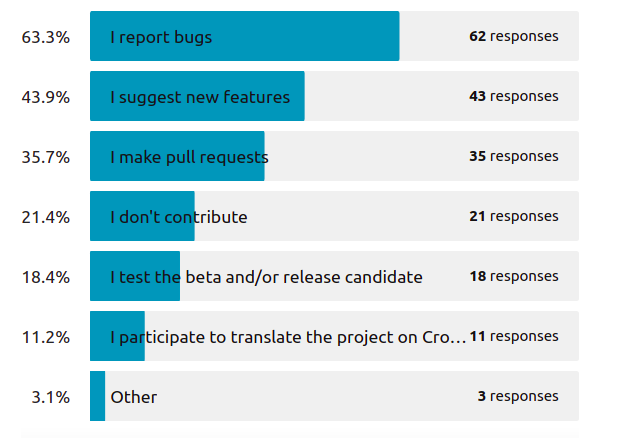This screenshot has height=438, width=626.
Task: Open the '21 responses' count
Action: (x=514, y=216)
